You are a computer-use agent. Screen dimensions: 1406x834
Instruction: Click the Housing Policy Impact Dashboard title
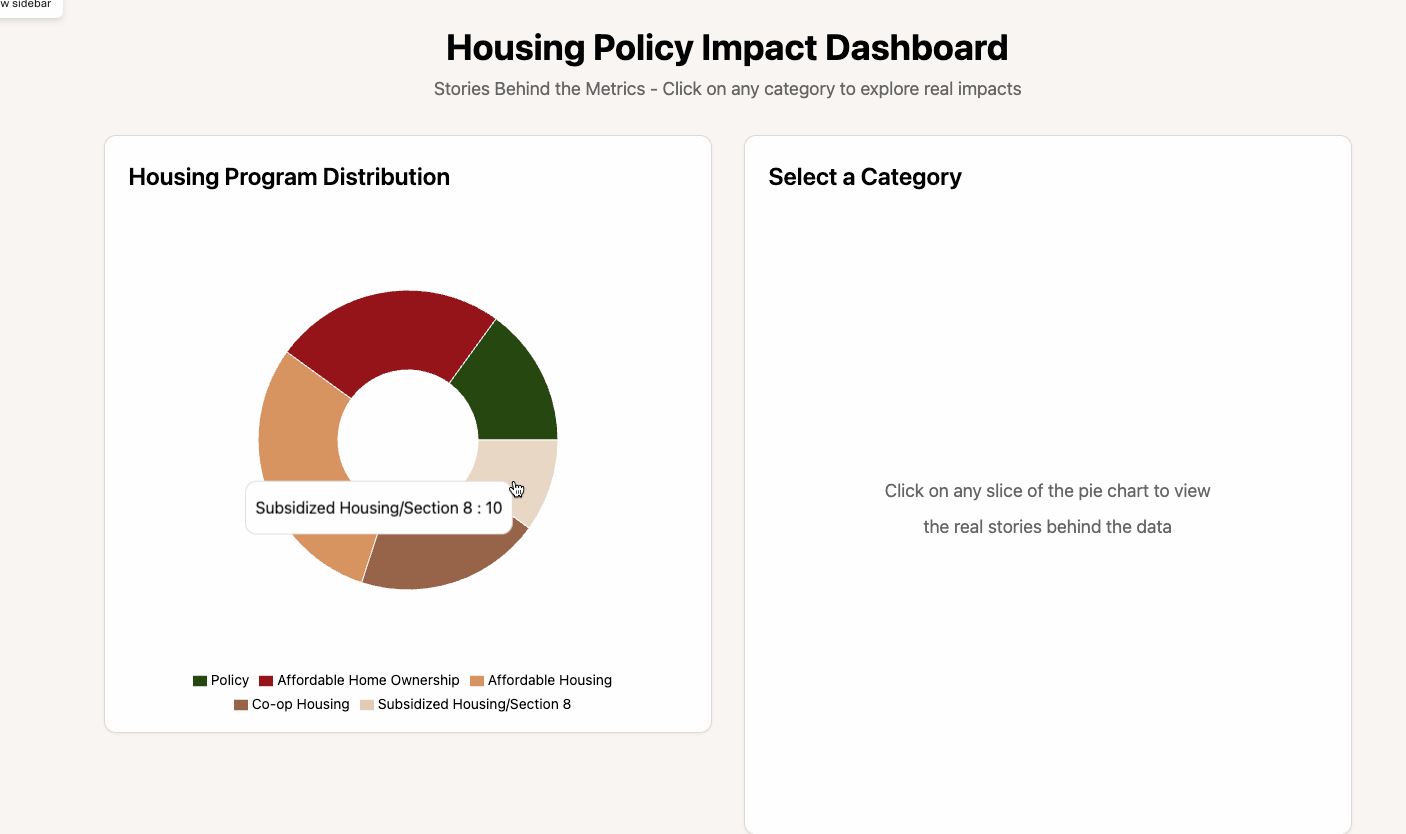pos(727,48)
